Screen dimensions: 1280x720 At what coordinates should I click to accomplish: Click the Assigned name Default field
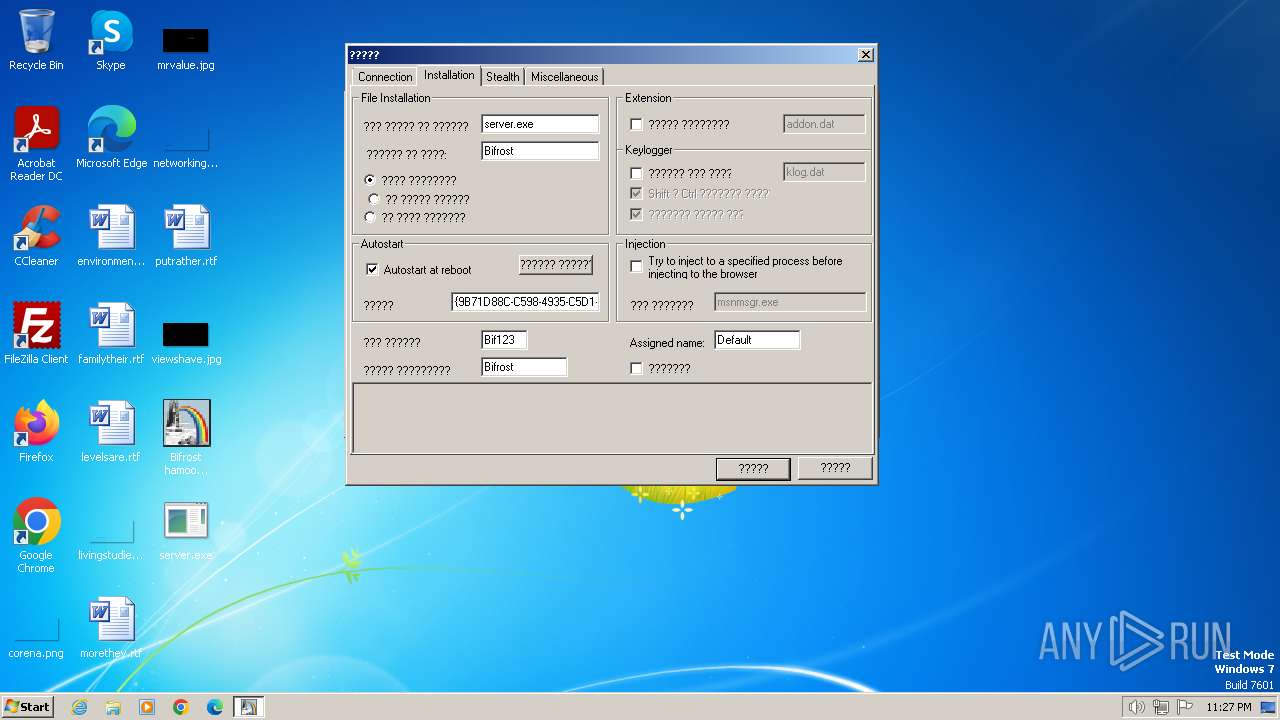tap(757, 340)
